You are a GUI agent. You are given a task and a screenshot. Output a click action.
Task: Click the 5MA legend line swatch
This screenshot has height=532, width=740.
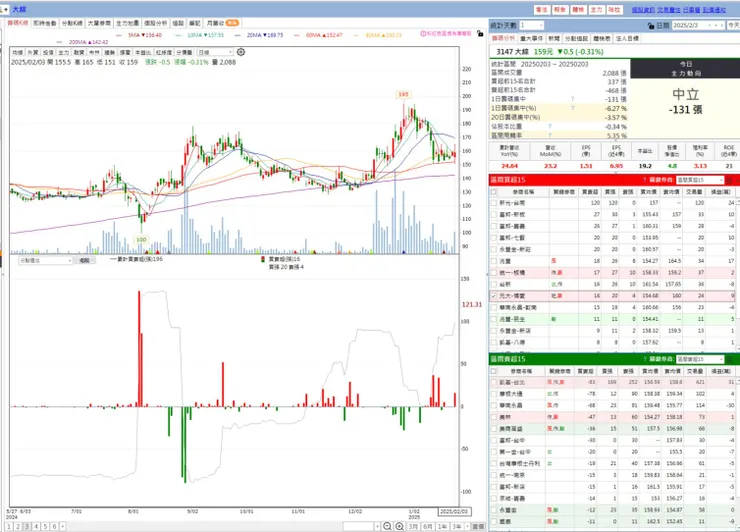[x=118, y=35]
